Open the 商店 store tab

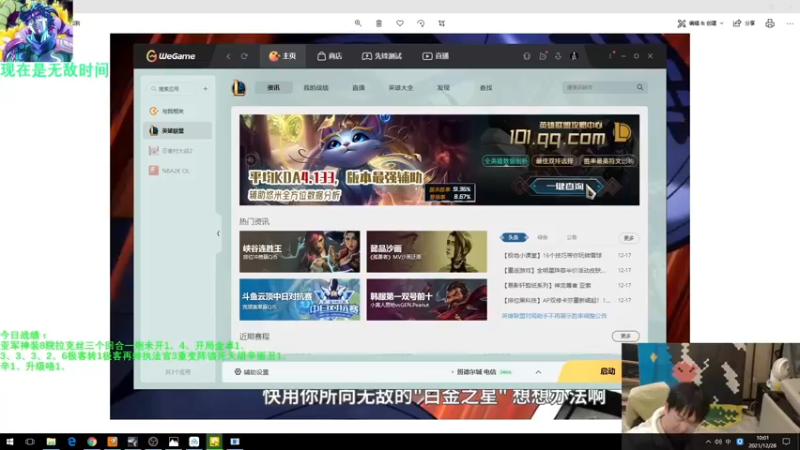coord(330,56)
